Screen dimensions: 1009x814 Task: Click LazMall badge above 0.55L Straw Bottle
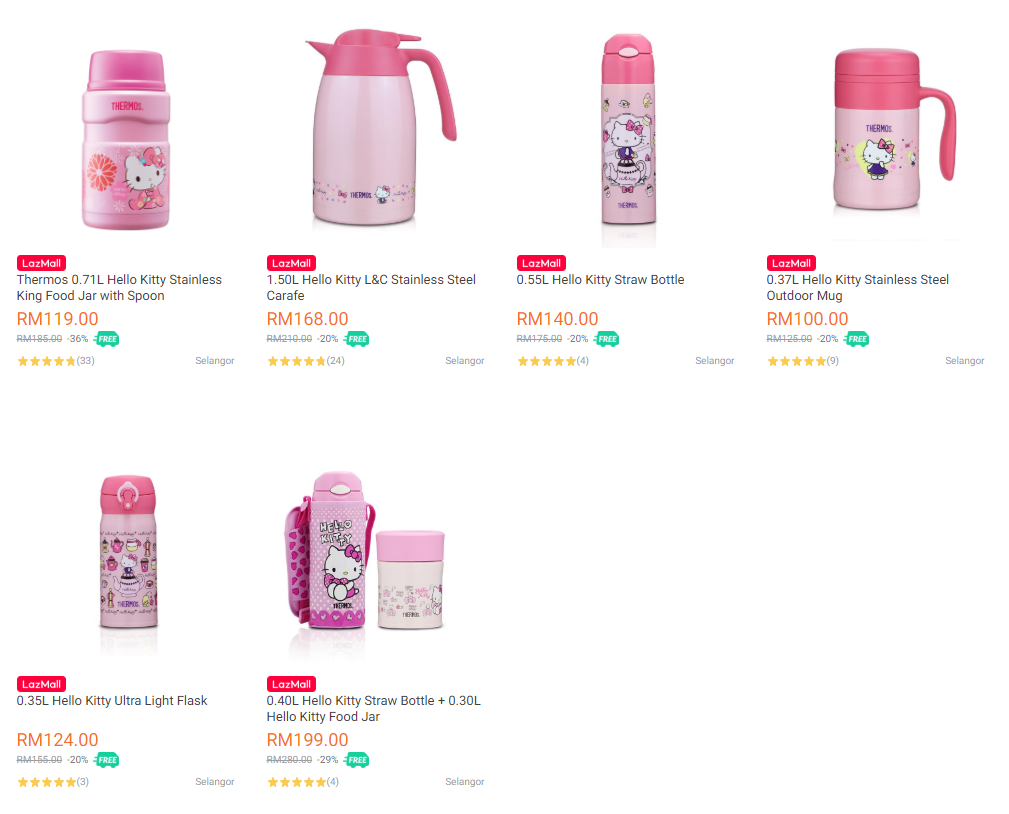[541, 263]
